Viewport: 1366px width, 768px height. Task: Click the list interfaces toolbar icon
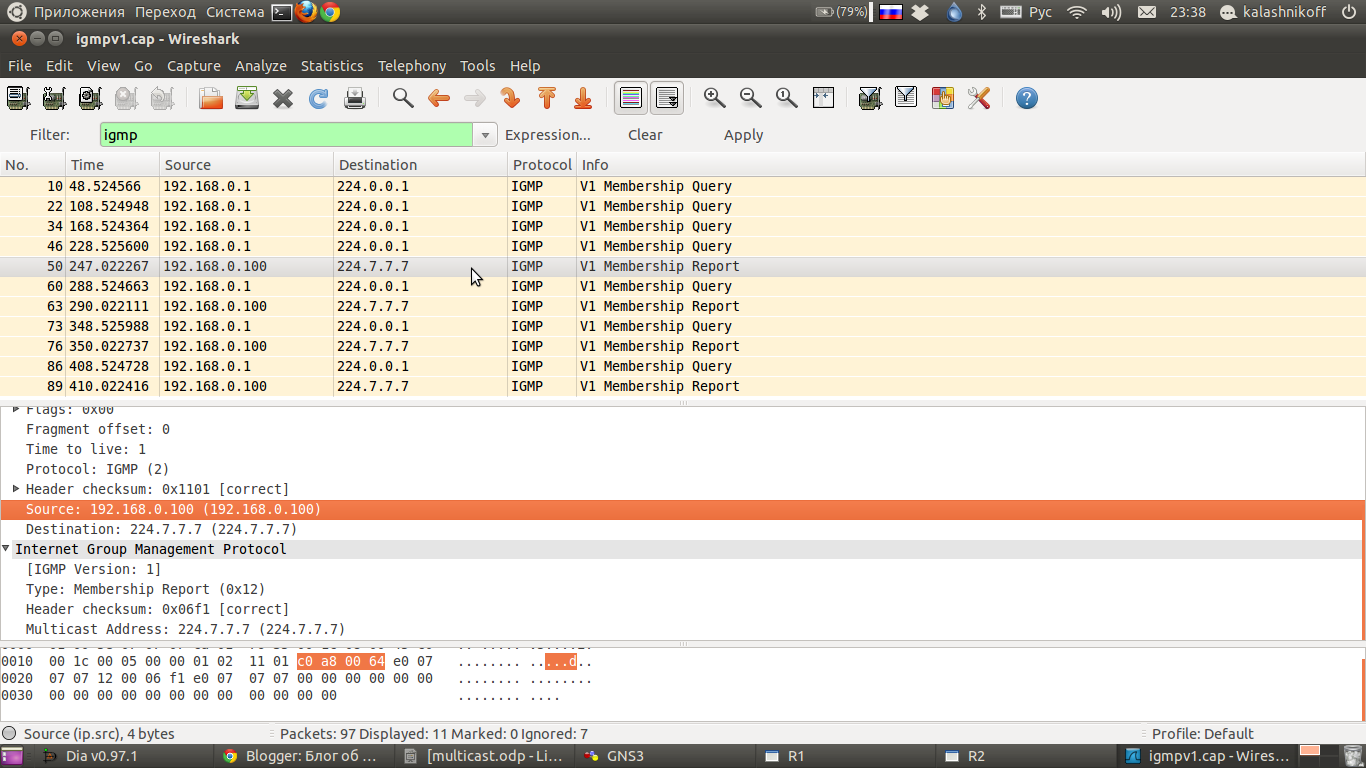tap(18, 98)
